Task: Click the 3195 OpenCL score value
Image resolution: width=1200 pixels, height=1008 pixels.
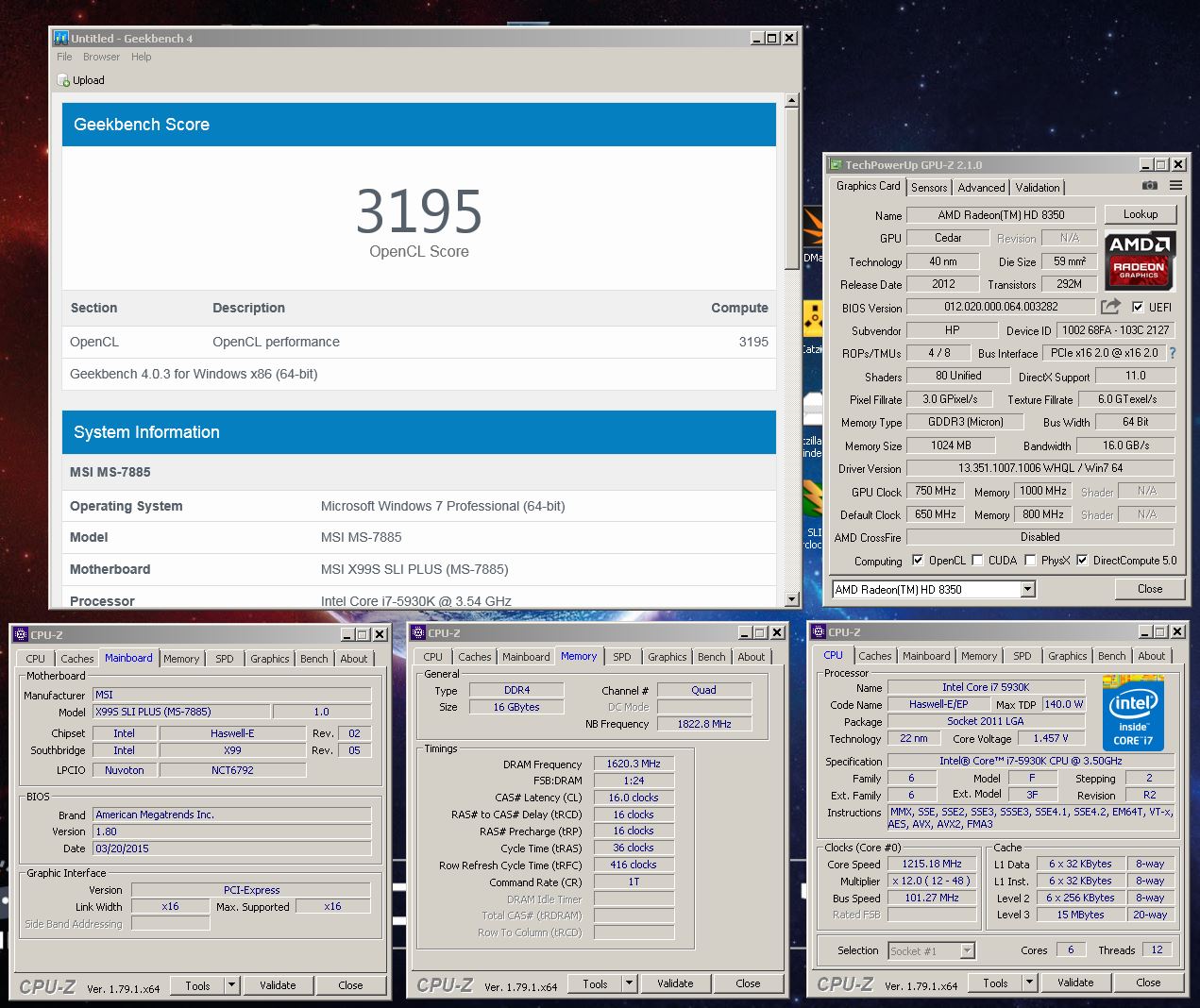Action: (x=419, y=211)
